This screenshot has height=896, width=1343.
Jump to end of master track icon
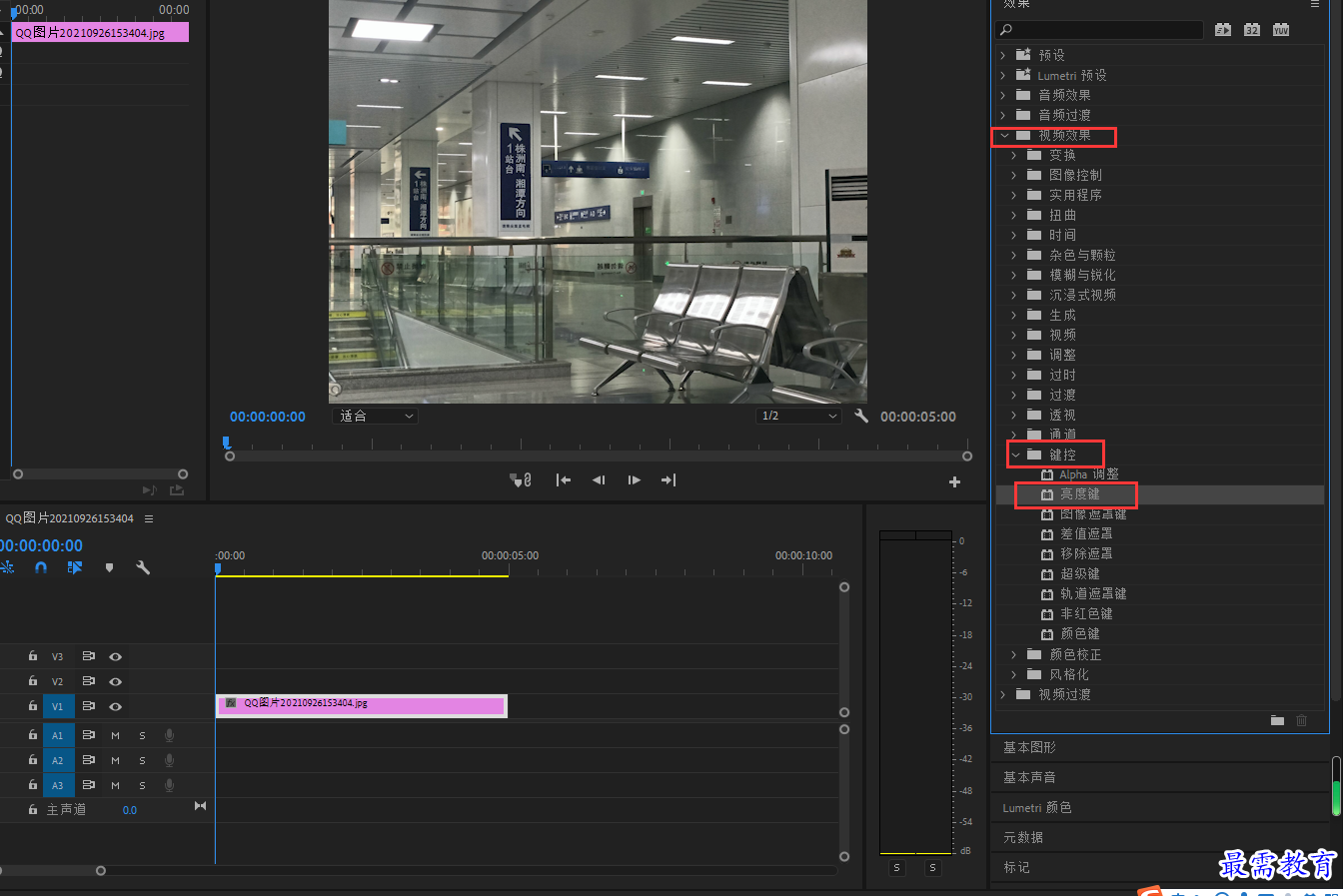(200, 806)
